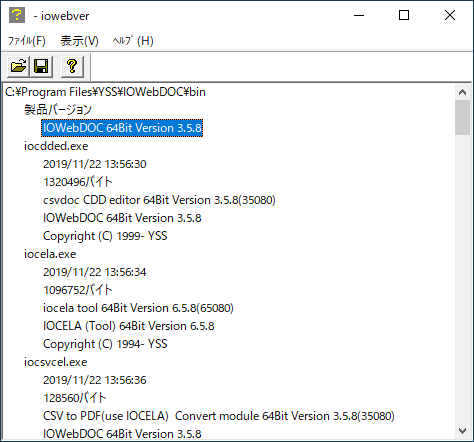Select the iocela.exe tree node
The image size is (474, 442).
point(50,254)
